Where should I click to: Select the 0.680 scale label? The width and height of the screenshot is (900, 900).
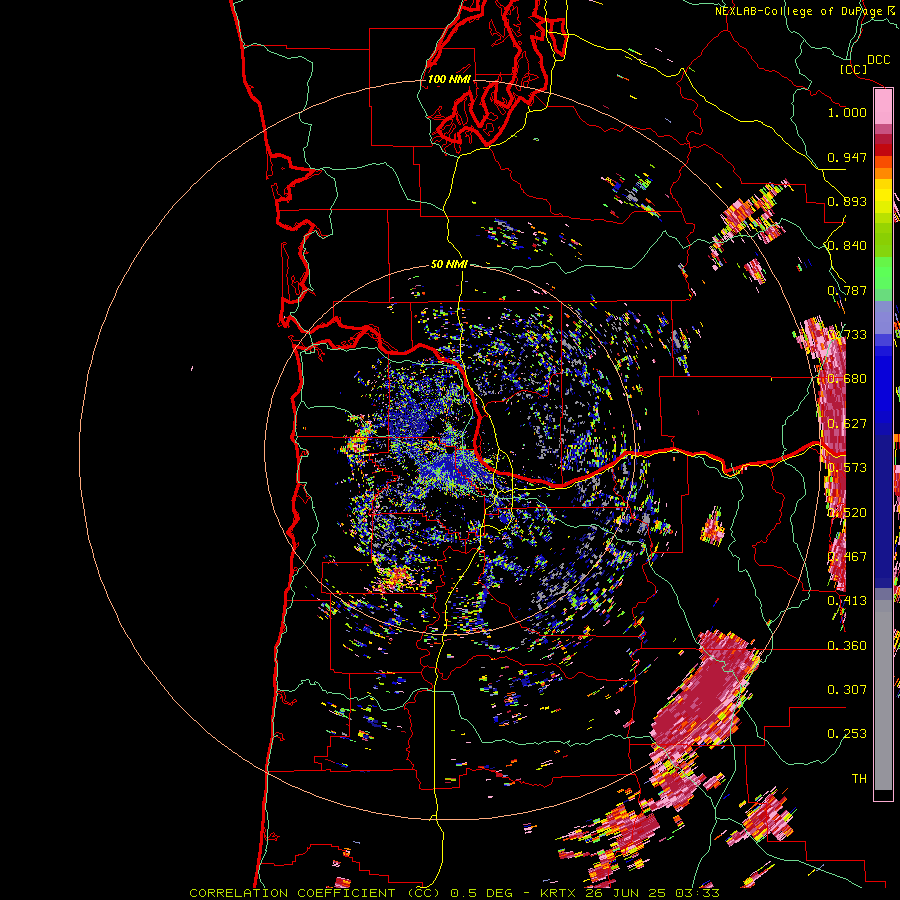(847, 379)
